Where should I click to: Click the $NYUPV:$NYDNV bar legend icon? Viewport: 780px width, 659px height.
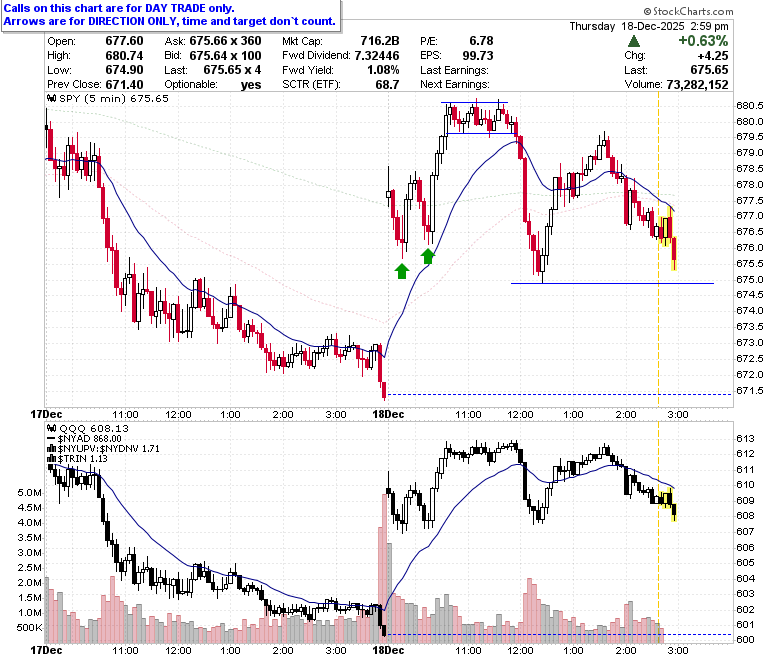[51, 449]
